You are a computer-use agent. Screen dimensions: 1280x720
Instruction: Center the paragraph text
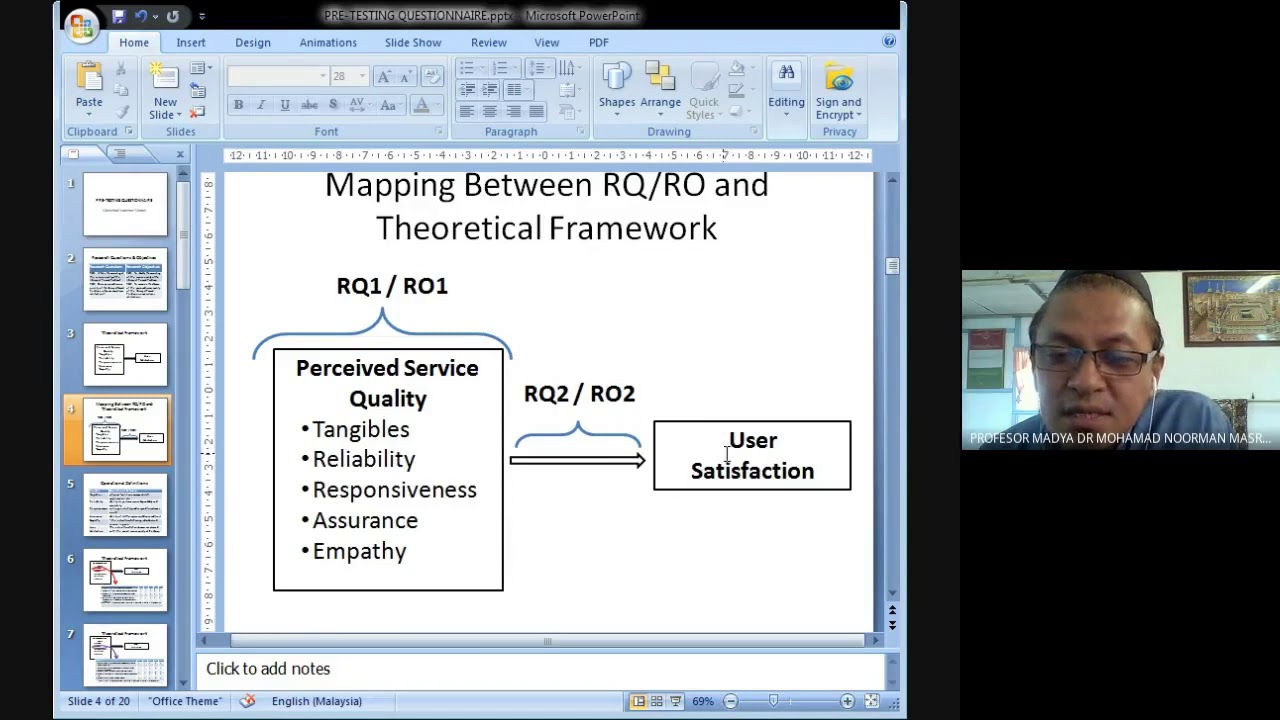coord(490,112)
